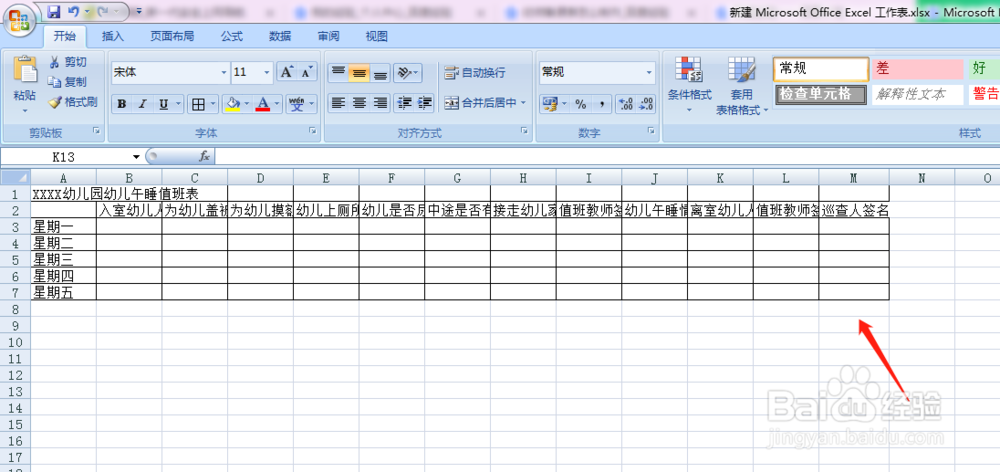
Task: Toggle align text right
Action: (380, 103)
